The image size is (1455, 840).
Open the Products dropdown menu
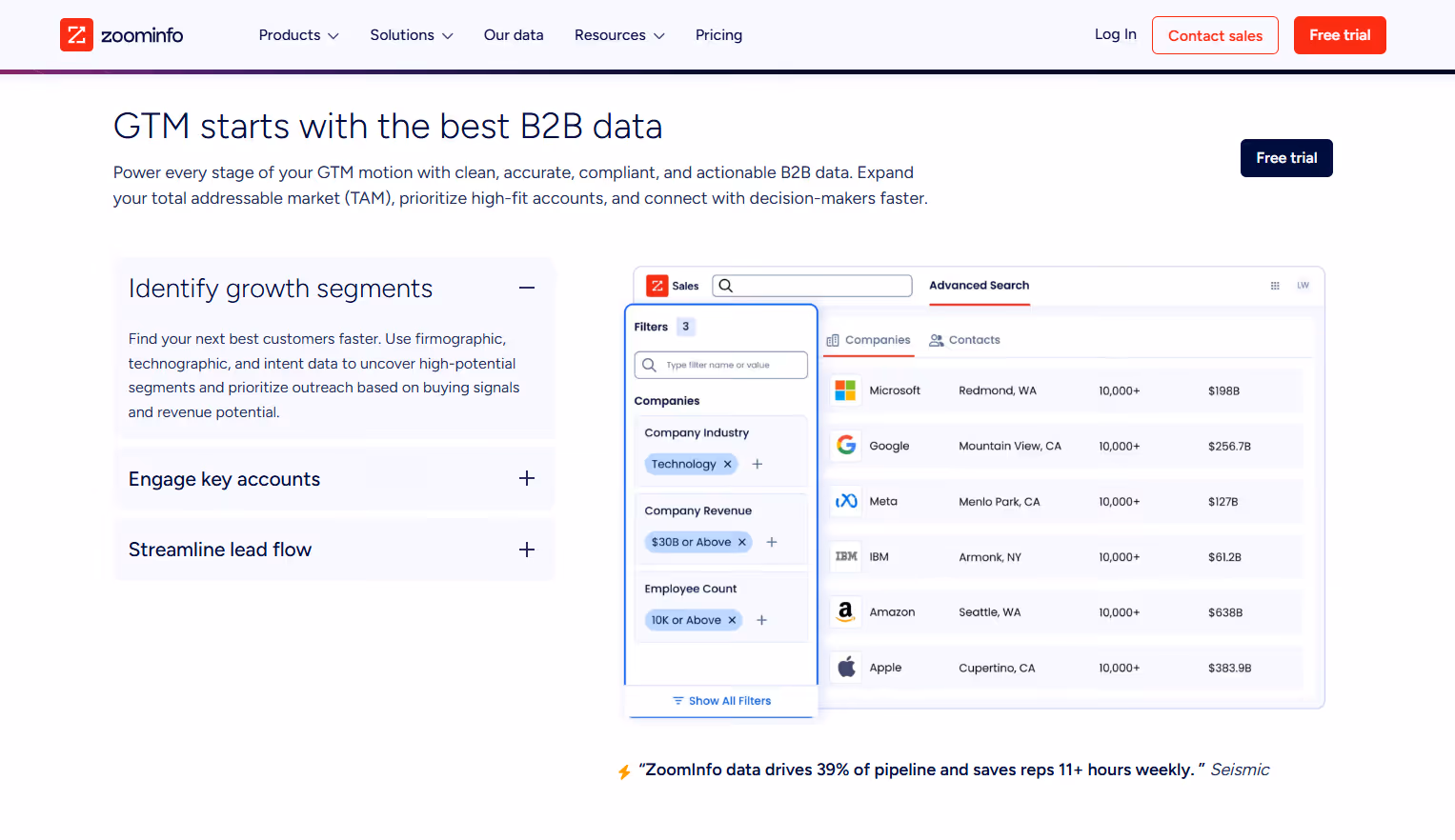click(x=298, y=35)
